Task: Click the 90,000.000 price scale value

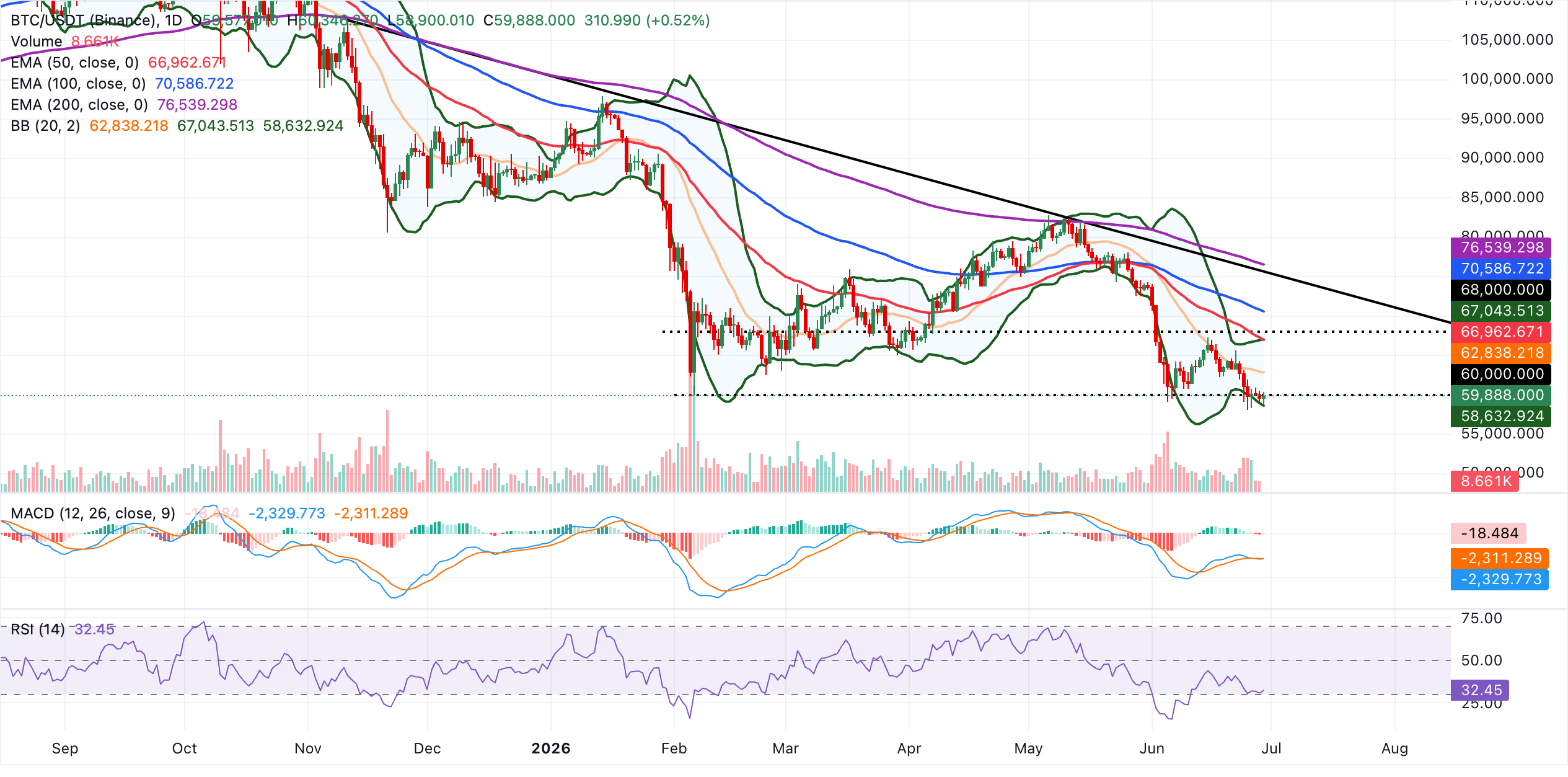Action: 1502,158
